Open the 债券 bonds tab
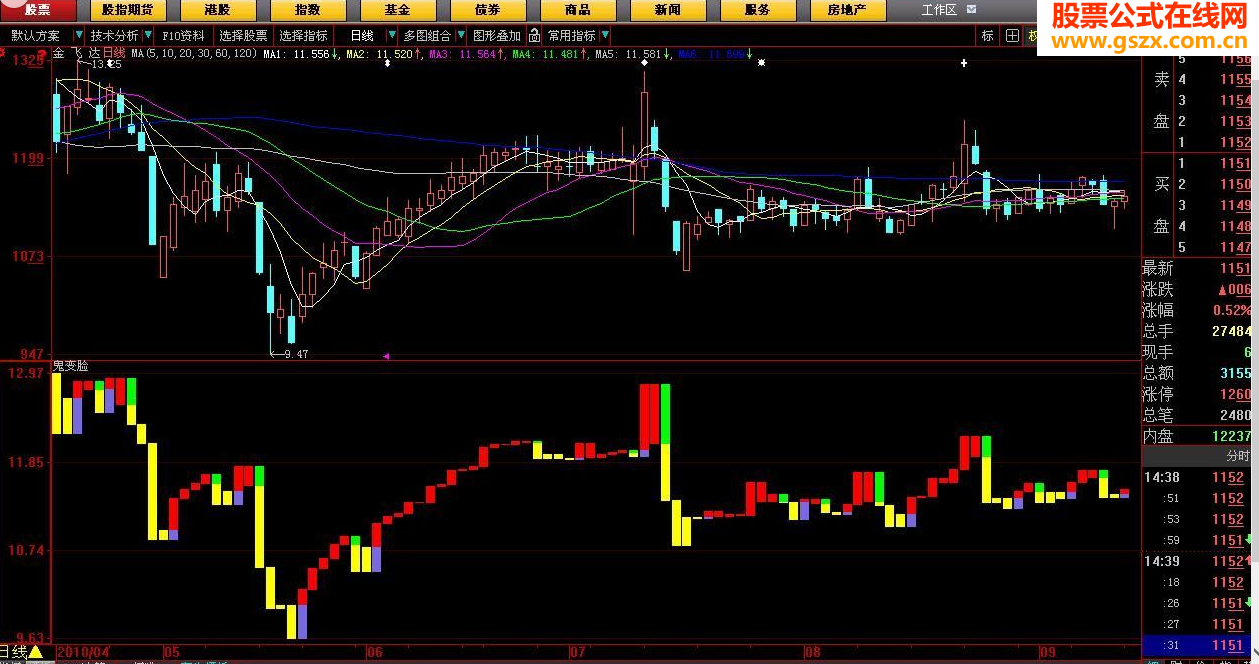This screenshot has height=664, width=1259. tap(487, 10)
